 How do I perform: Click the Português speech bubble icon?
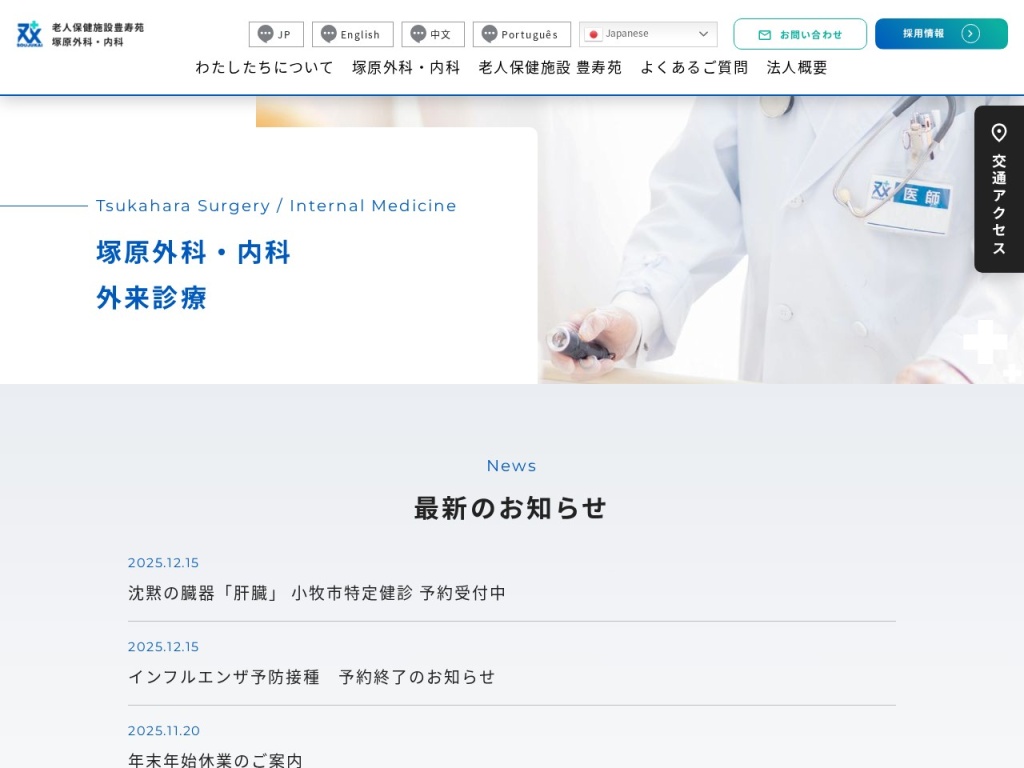tap(489, 34)
